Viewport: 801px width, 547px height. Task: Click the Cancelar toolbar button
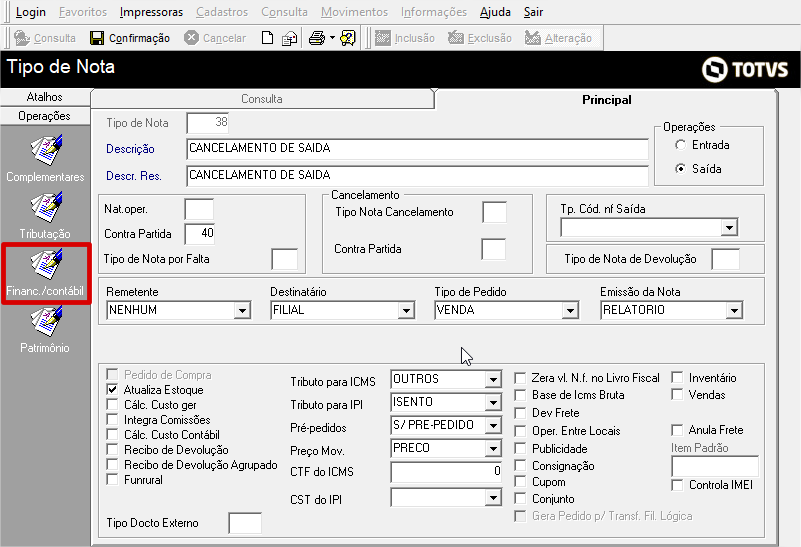pos(215,38)
